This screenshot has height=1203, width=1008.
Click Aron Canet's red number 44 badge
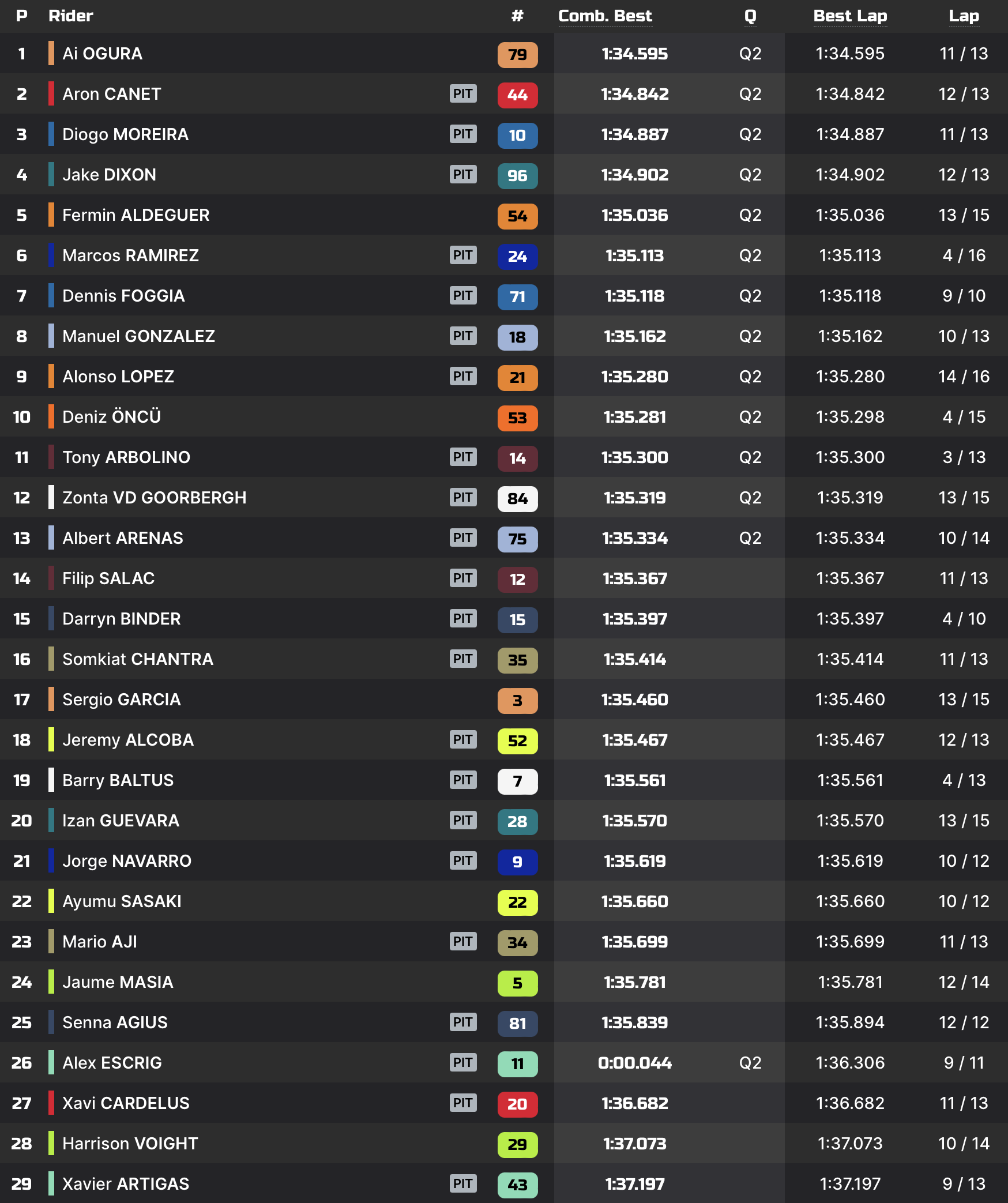pos(517,95)
